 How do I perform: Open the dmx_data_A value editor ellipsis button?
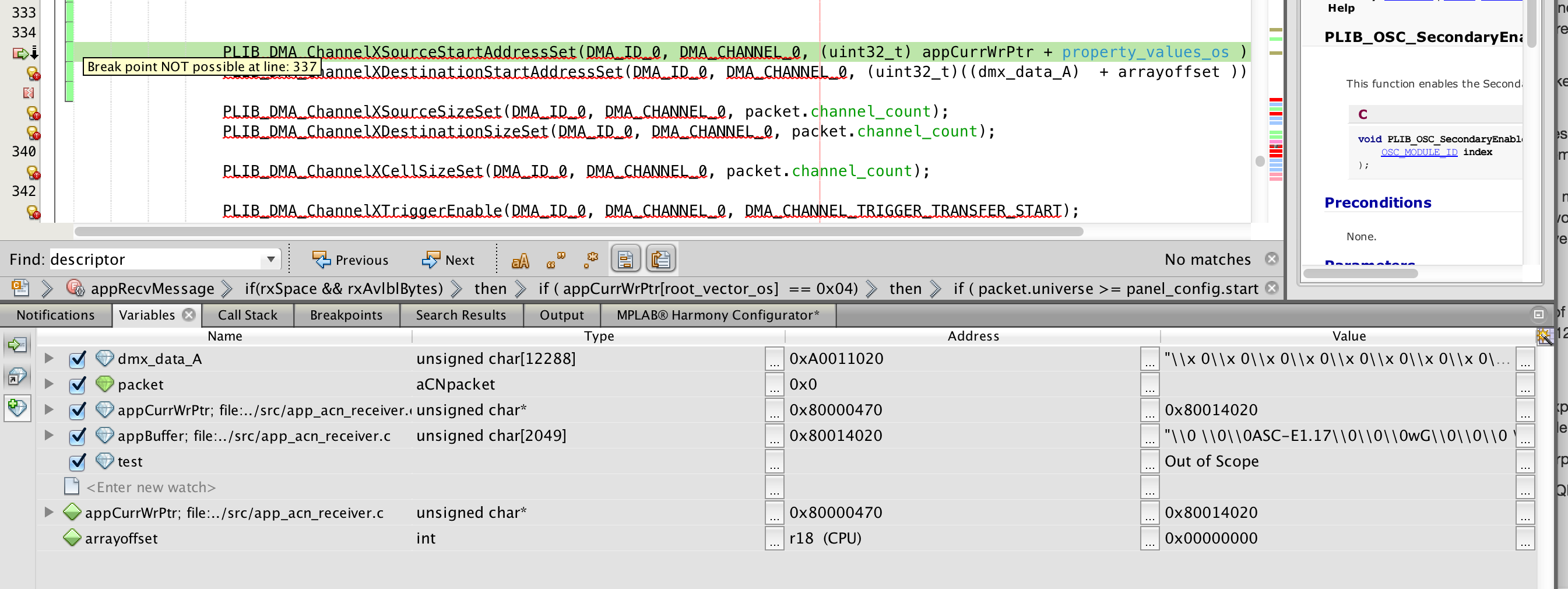tap(1525, 359)
